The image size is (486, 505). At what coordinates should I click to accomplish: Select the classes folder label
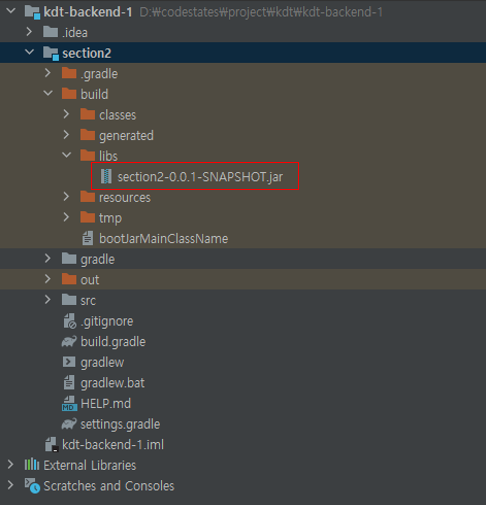click(x=118, y=115)
